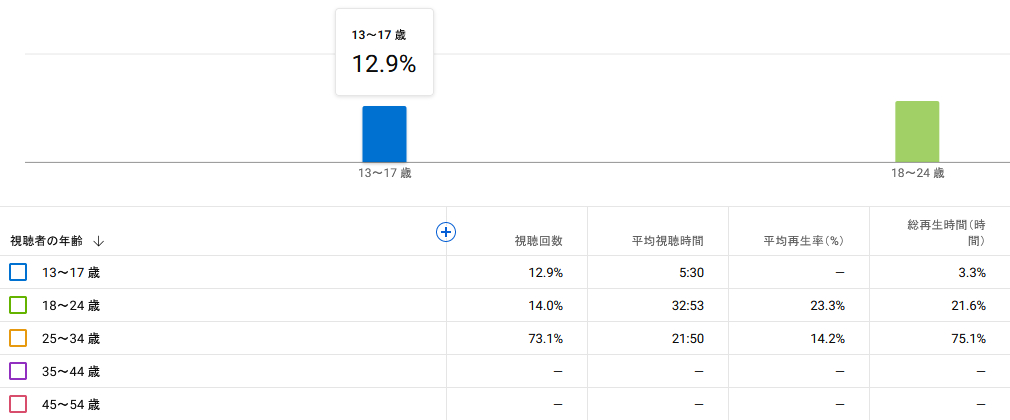Click the 13〜17 歳 axis label
The image size is (1010, 420).
pyautogui.click(x=385, y=173)
